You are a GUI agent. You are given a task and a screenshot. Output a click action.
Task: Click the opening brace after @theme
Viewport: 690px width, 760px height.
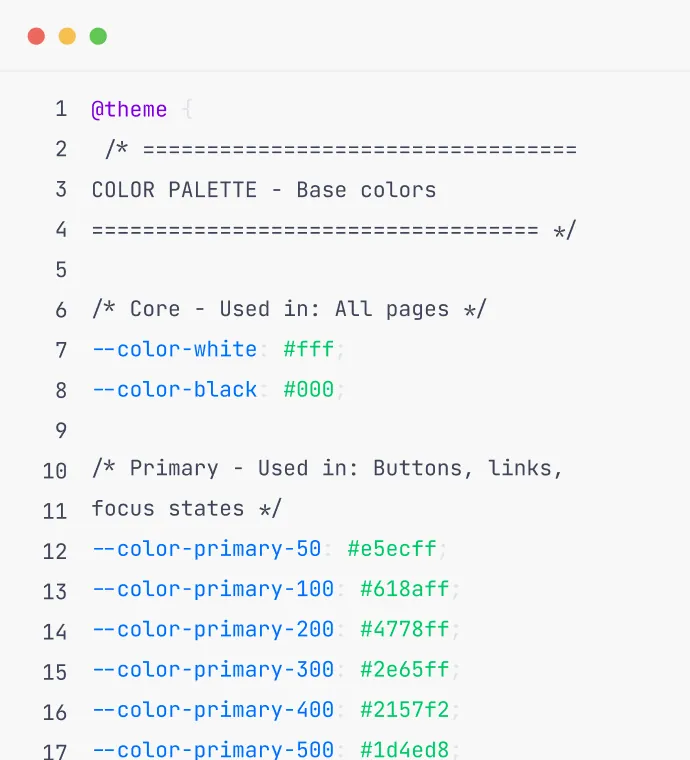[188, 110]
